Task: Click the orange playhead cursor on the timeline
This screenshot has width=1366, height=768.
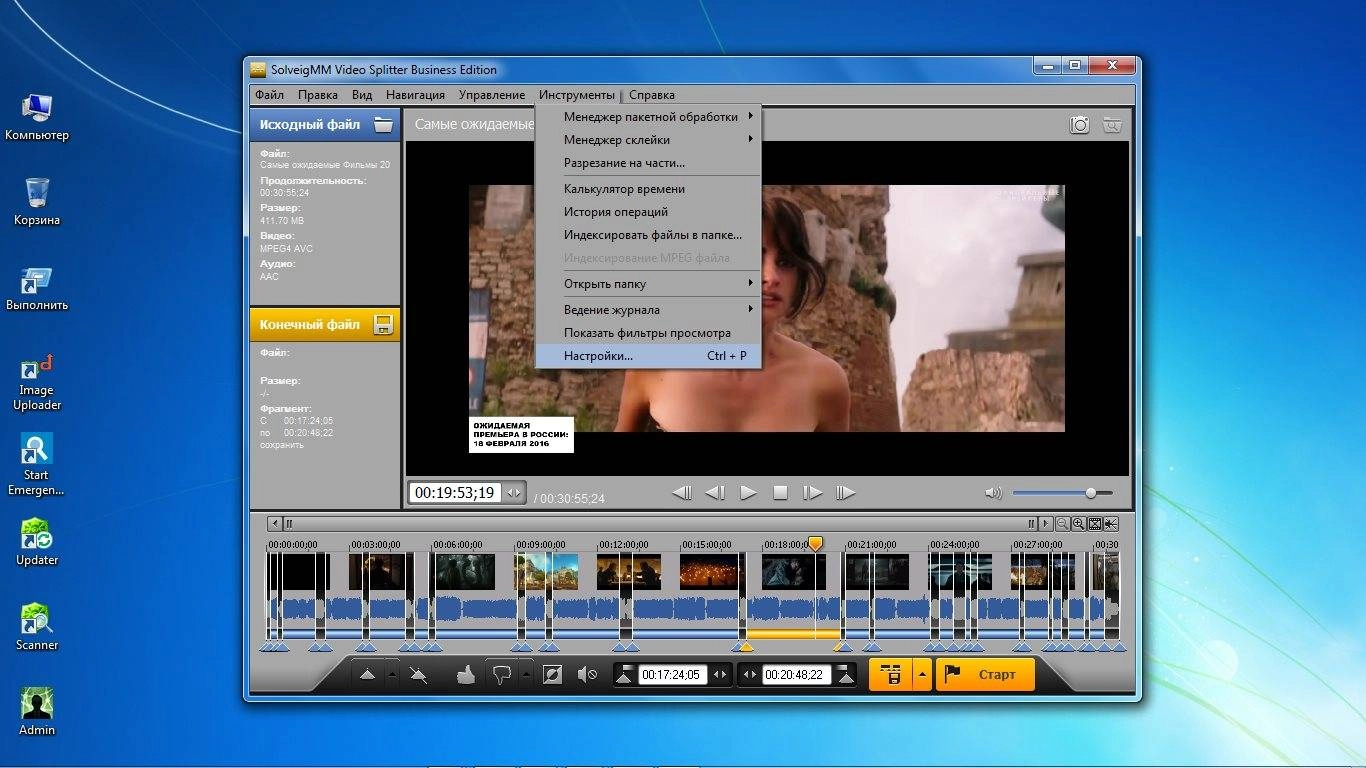Action: 815,543
